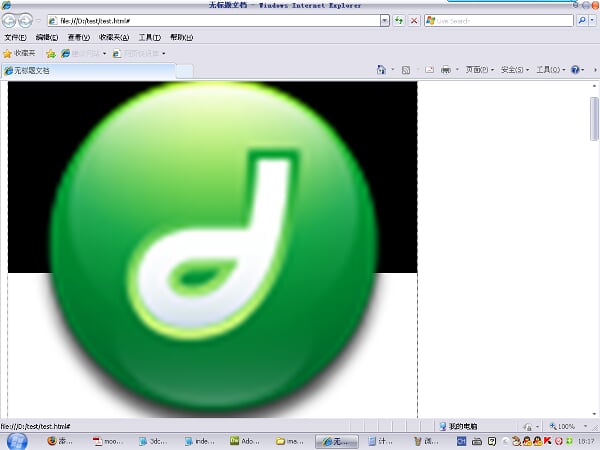Switch to the inde... taskbar button
Screen dimensions: 600x450
tap(199, 441)
